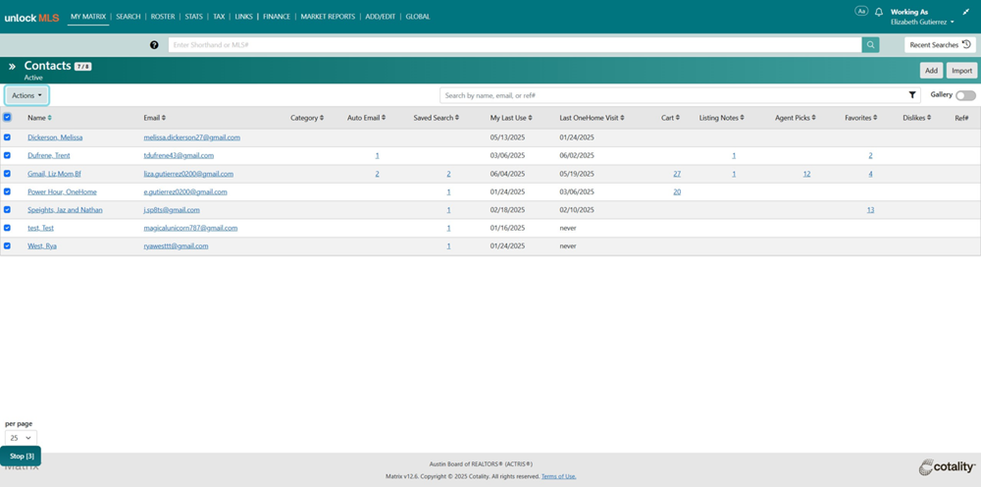Click the pin icon at top right
This screenshot has width=981, height=487.
[966, 11]
